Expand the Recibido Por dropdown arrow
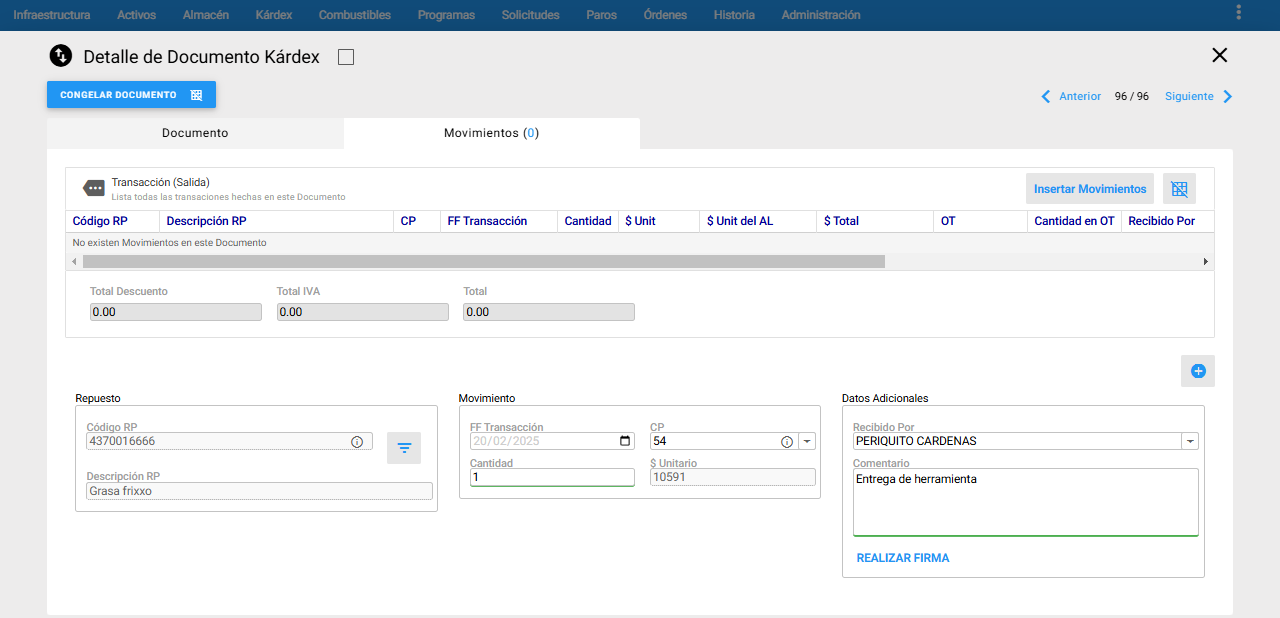Image resolution: width=1280 pixels, height=618 pixels. [x=1190, y=441]
